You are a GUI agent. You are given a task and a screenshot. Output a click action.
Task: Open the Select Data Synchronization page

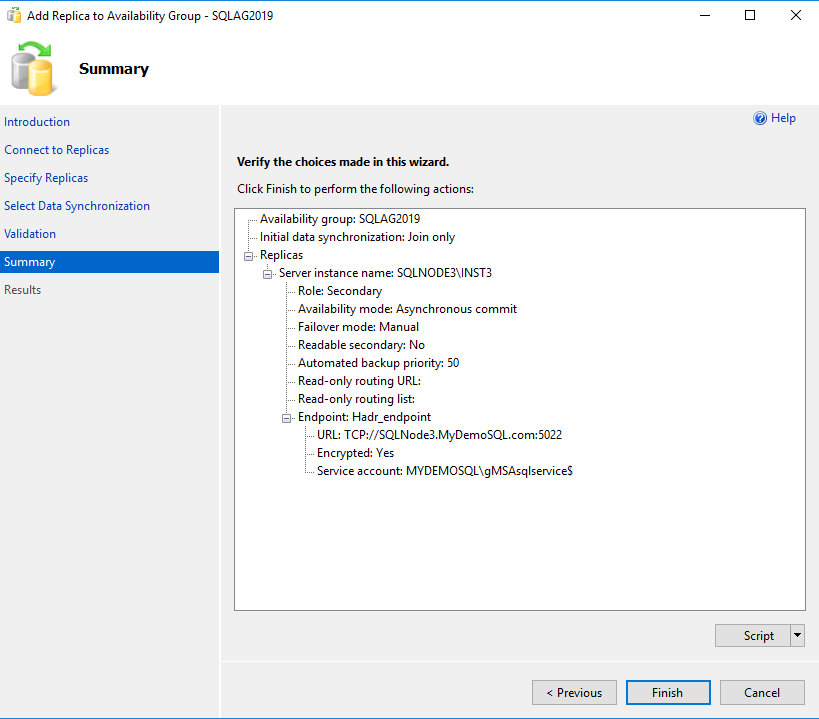tap(77, 206)
